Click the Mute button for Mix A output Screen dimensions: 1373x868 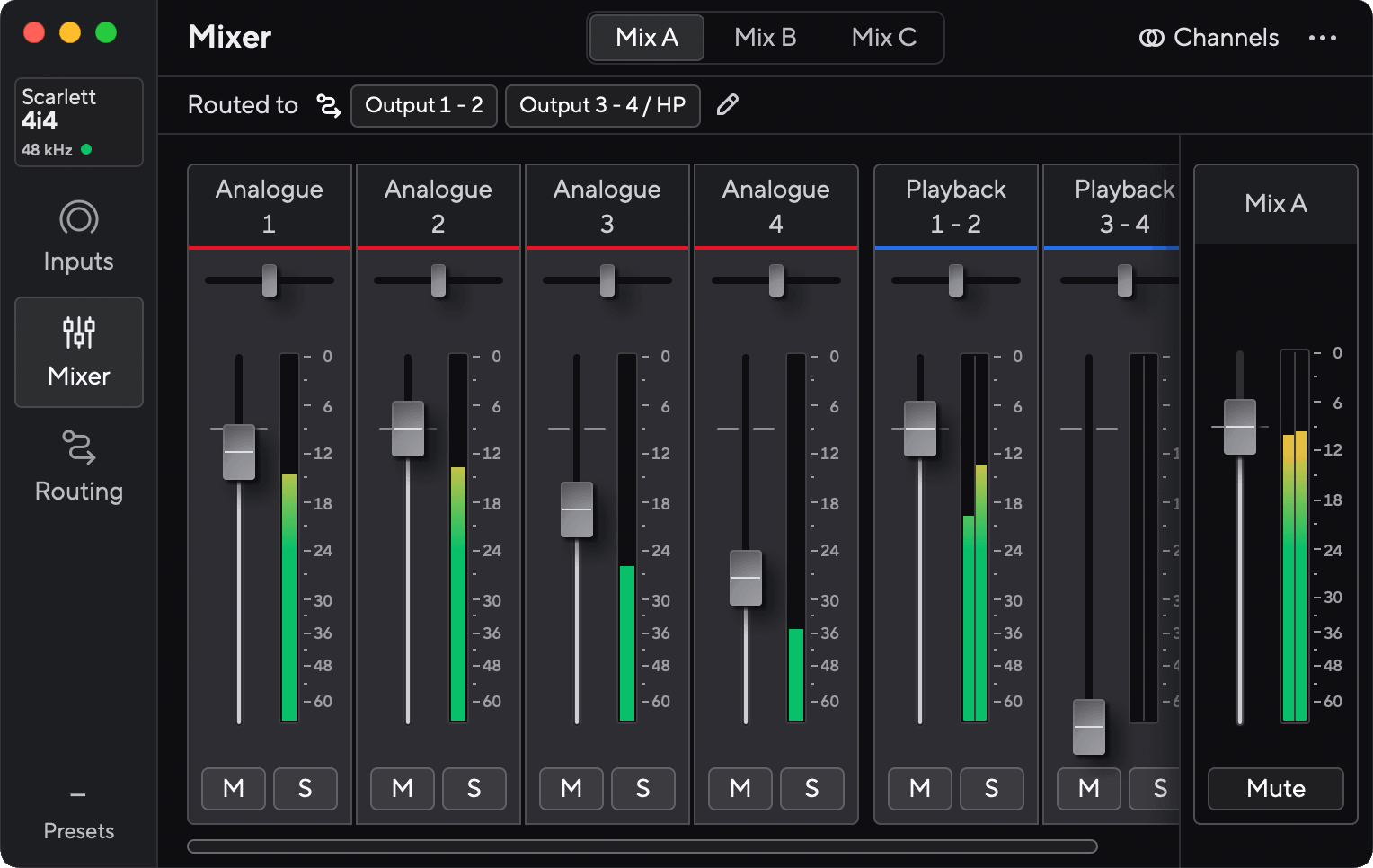(x=1276, y=789)
